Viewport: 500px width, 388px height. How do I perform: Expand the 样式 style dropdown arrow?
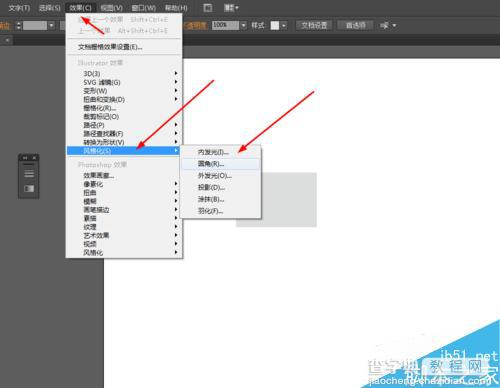pos(284,25)
